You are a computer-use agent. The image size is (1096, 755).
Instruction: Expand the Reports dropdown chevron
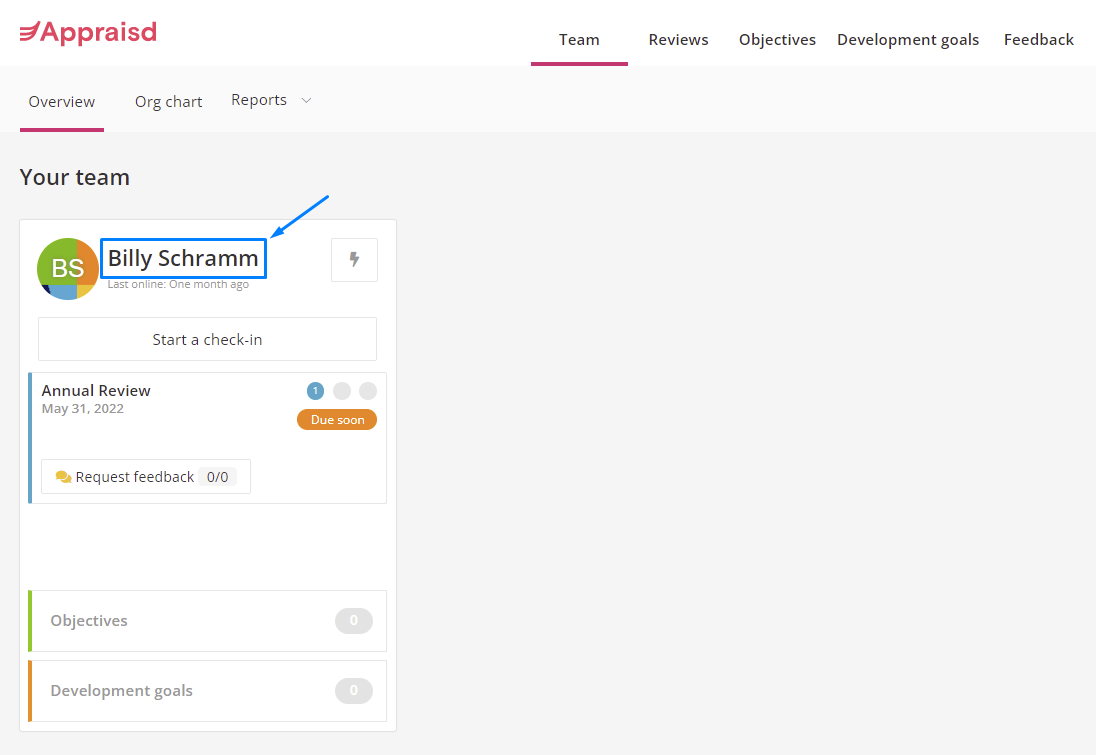click(x=306, y=101)
